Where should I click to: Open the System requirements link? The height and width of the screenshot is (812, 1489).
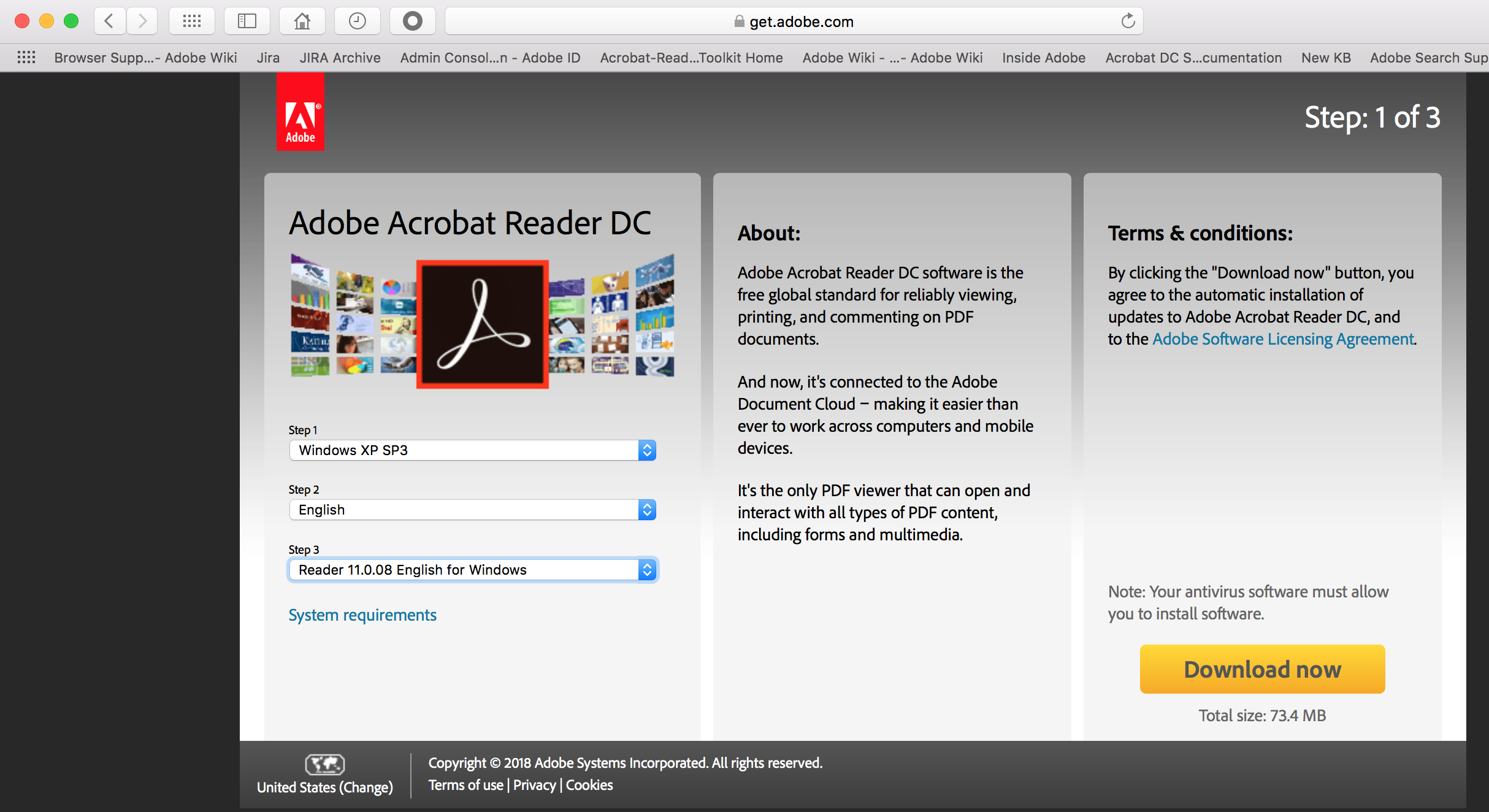[362, 615]
